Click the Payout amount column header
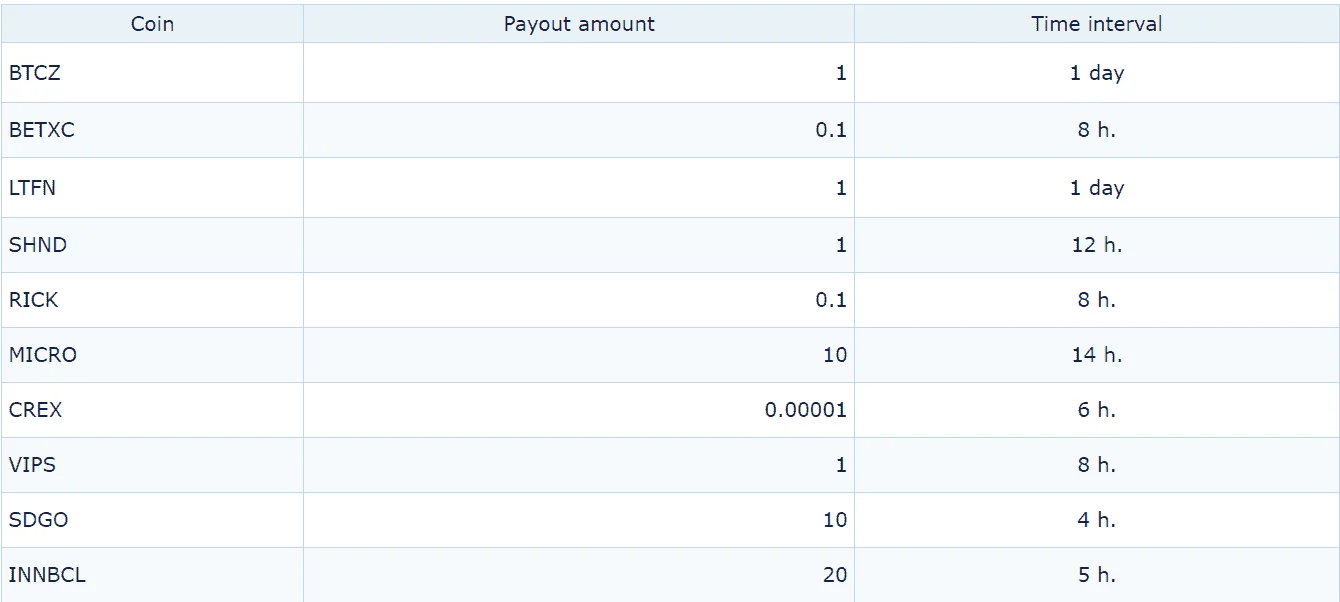 [579, 24]
